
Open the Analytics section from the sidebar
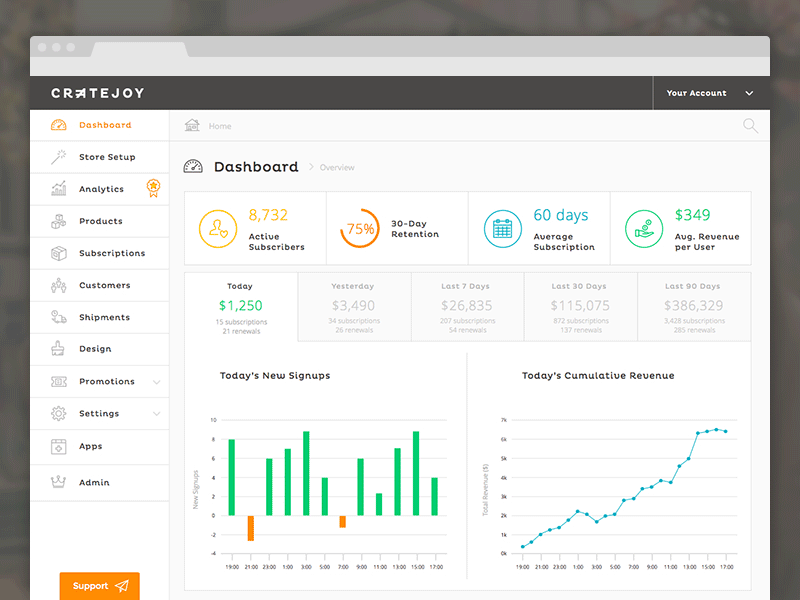(x=60, y=189)
